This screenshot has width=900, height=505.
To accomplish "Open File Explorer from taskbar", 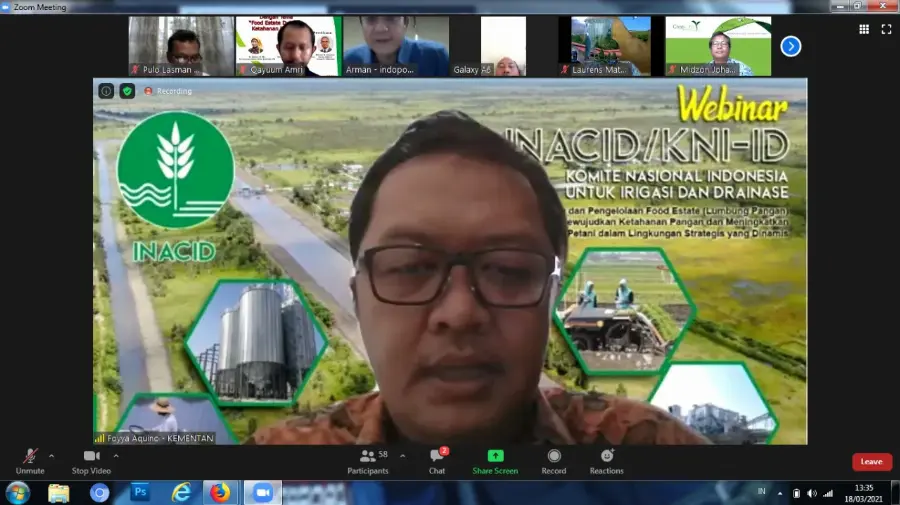I will point(59,493).
